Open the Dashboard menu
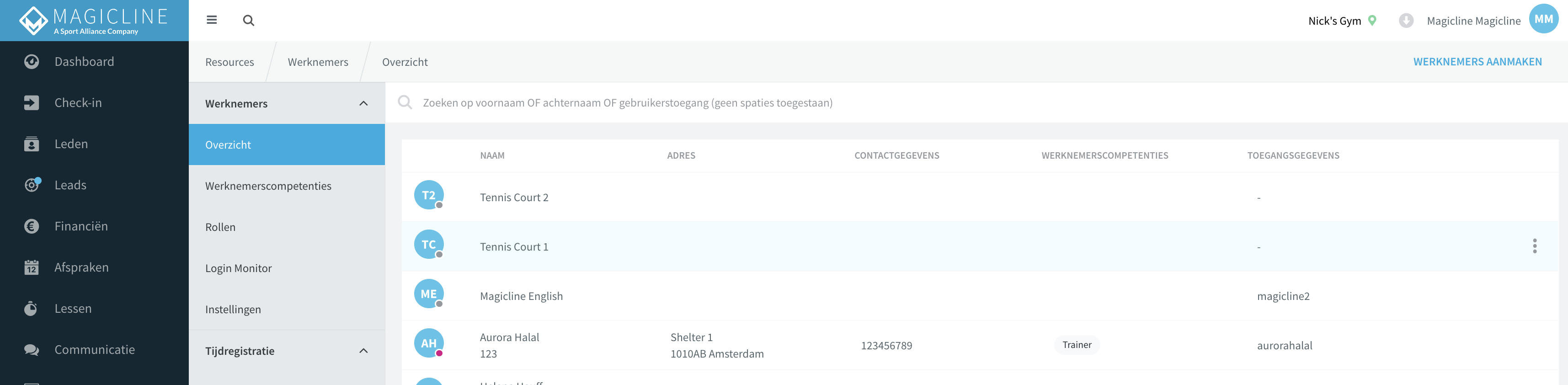The height and width of the screenshot is (385, 1568). [x=84, y=62]
